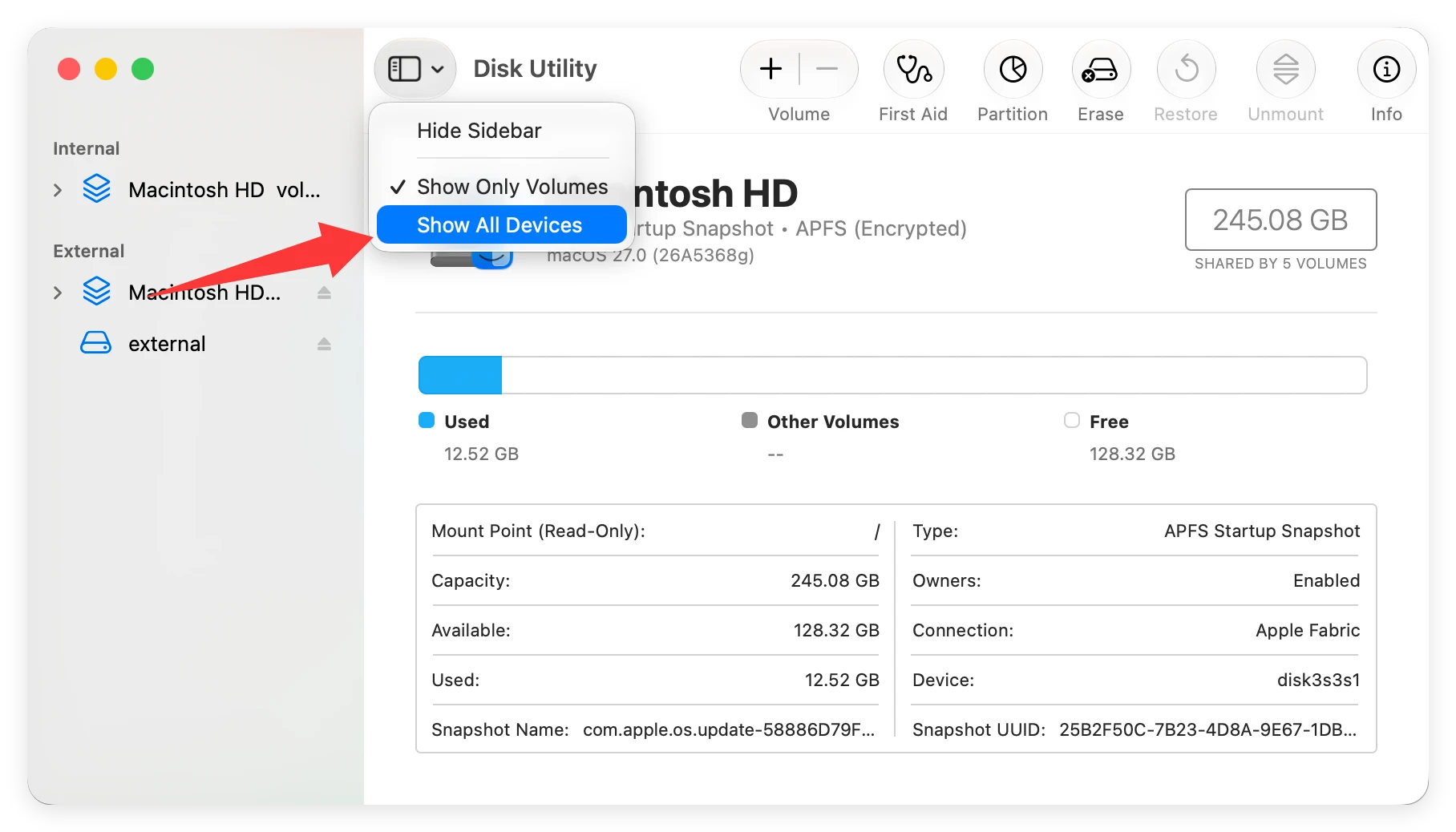This screenshot has width=1456, height=832.
Task: Click the Device value disk3s3s1
Action: point(1318,680)
